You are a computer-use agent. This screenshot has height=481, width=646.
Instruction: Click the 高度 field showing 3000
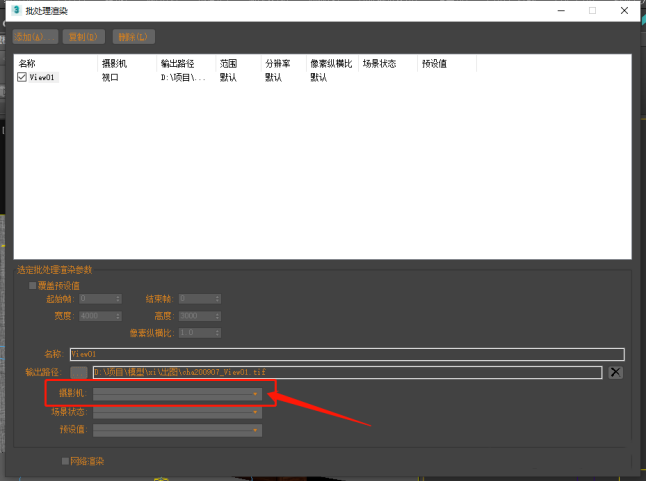tap(200, 316)
